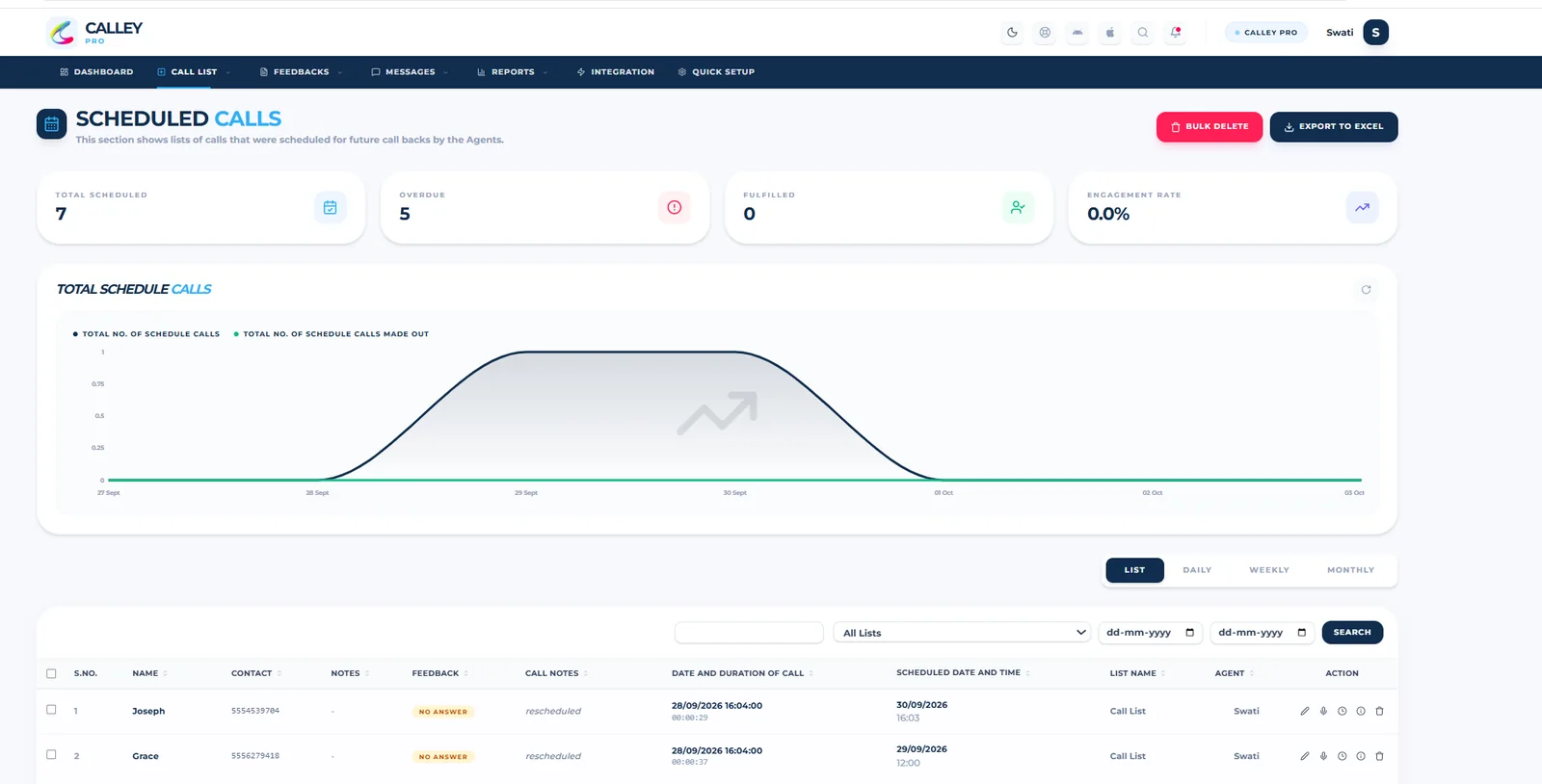Open the header search magnifier icon
This screenshot has width=1542, height=784.
pyautogui.click(x=1143, y=33)
